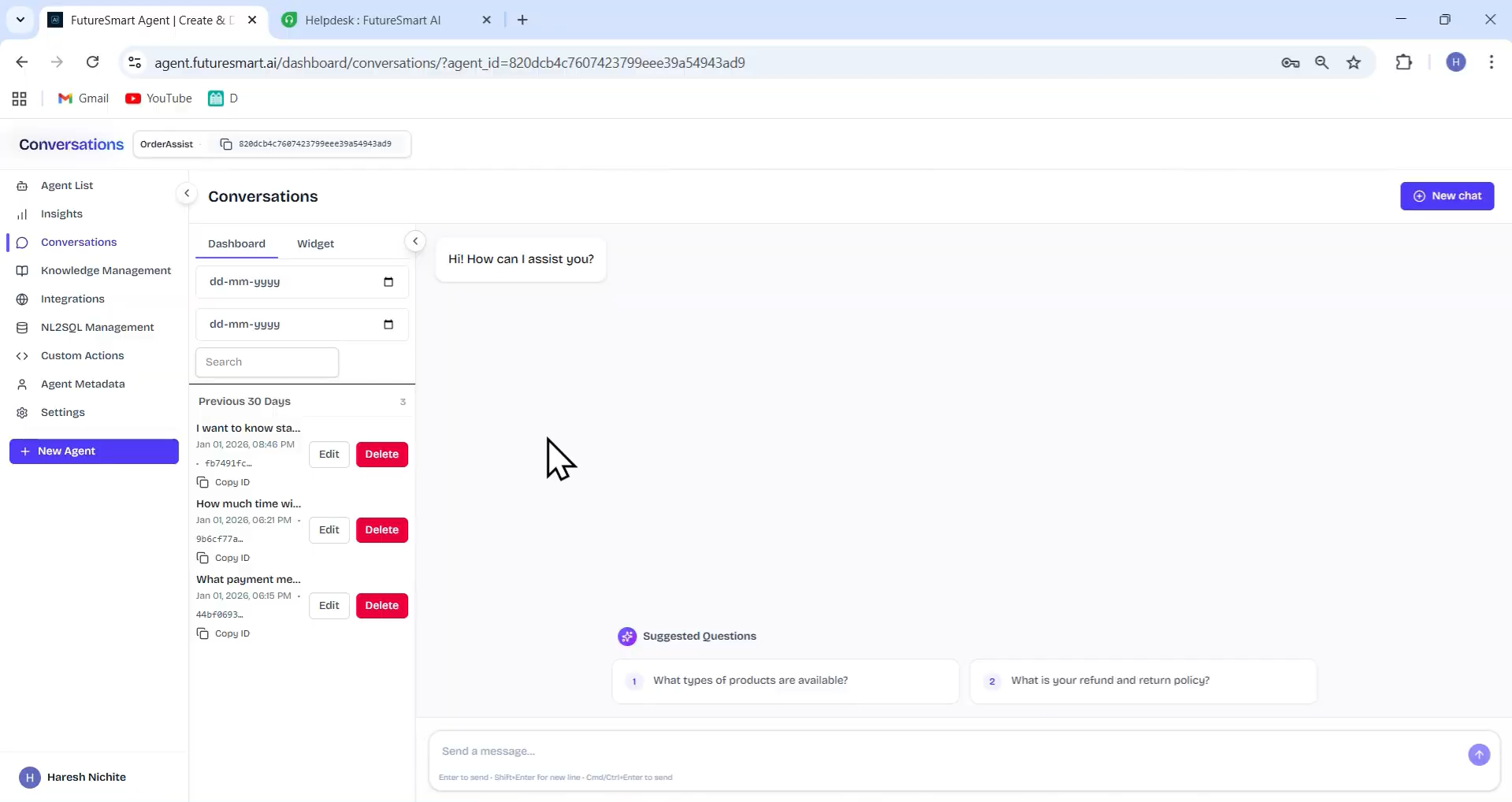Open NL2SQL Management section
The width and height of the screenshot is (1512, 802).
97,327
